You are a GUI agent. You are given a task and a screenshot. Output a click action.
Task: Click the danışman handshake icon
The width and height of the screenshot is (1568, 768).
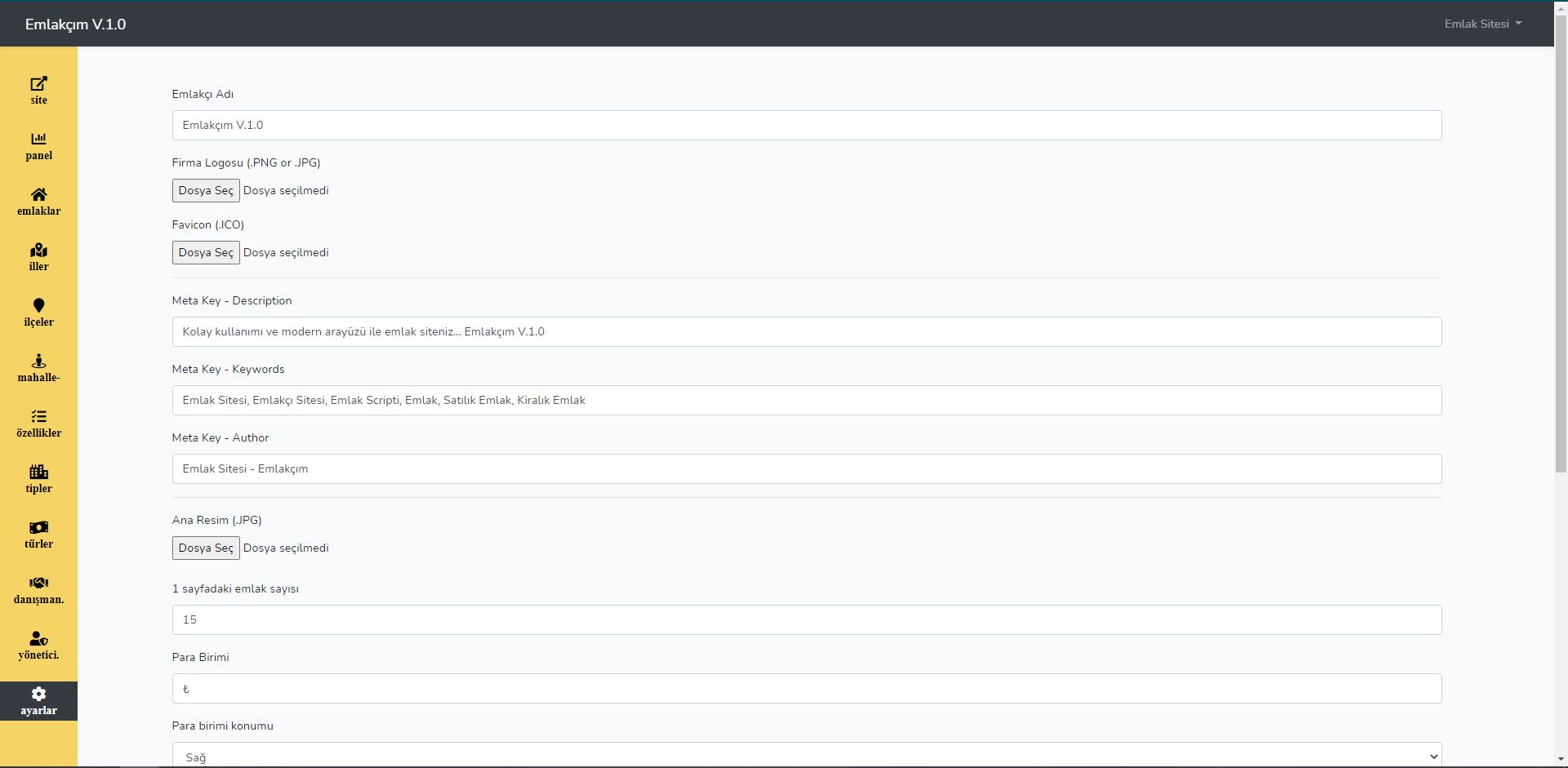(x=38, y=583)
